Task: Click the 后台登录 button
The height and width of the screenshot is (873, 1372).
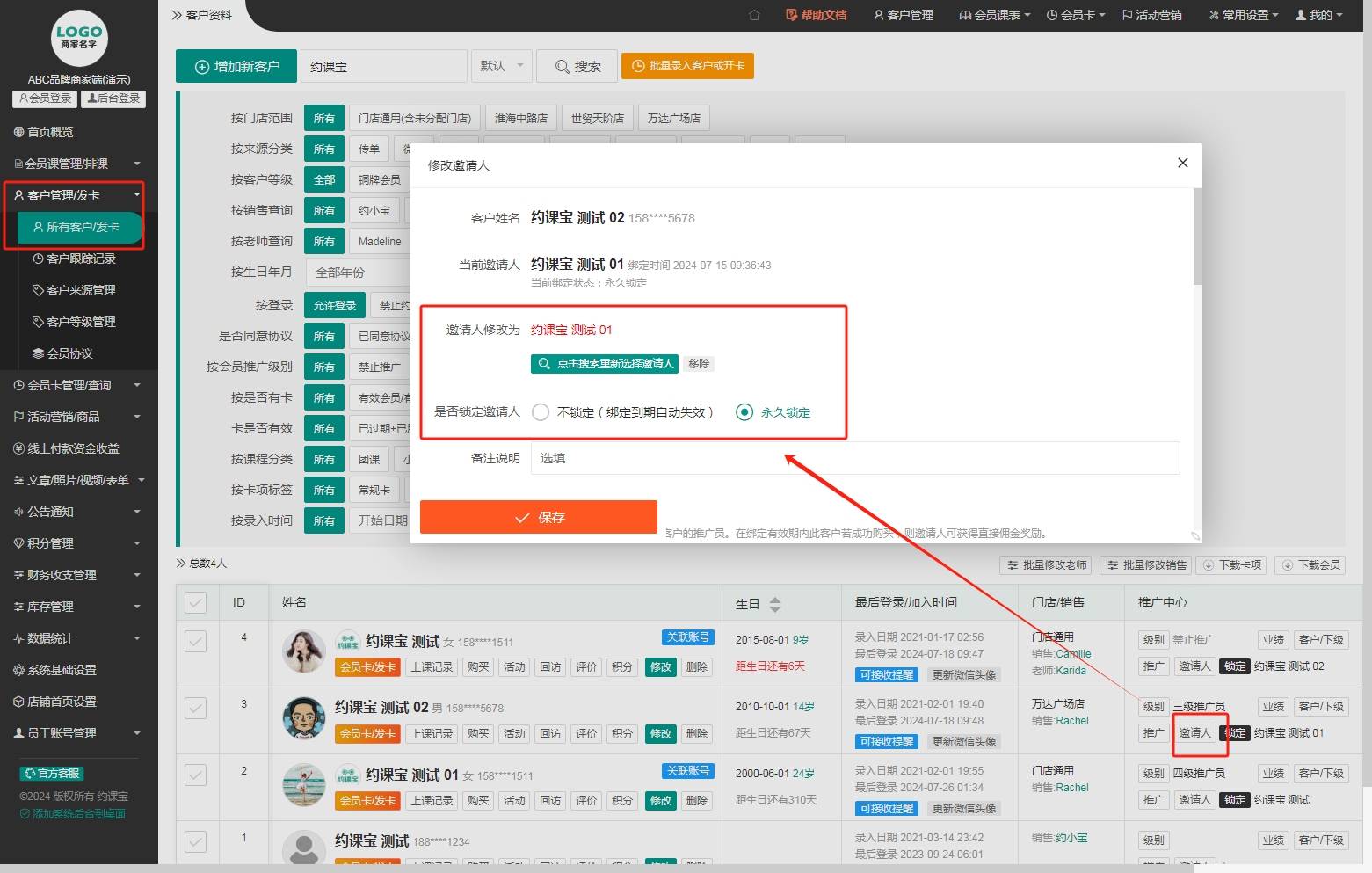Action: click(113, 98)
